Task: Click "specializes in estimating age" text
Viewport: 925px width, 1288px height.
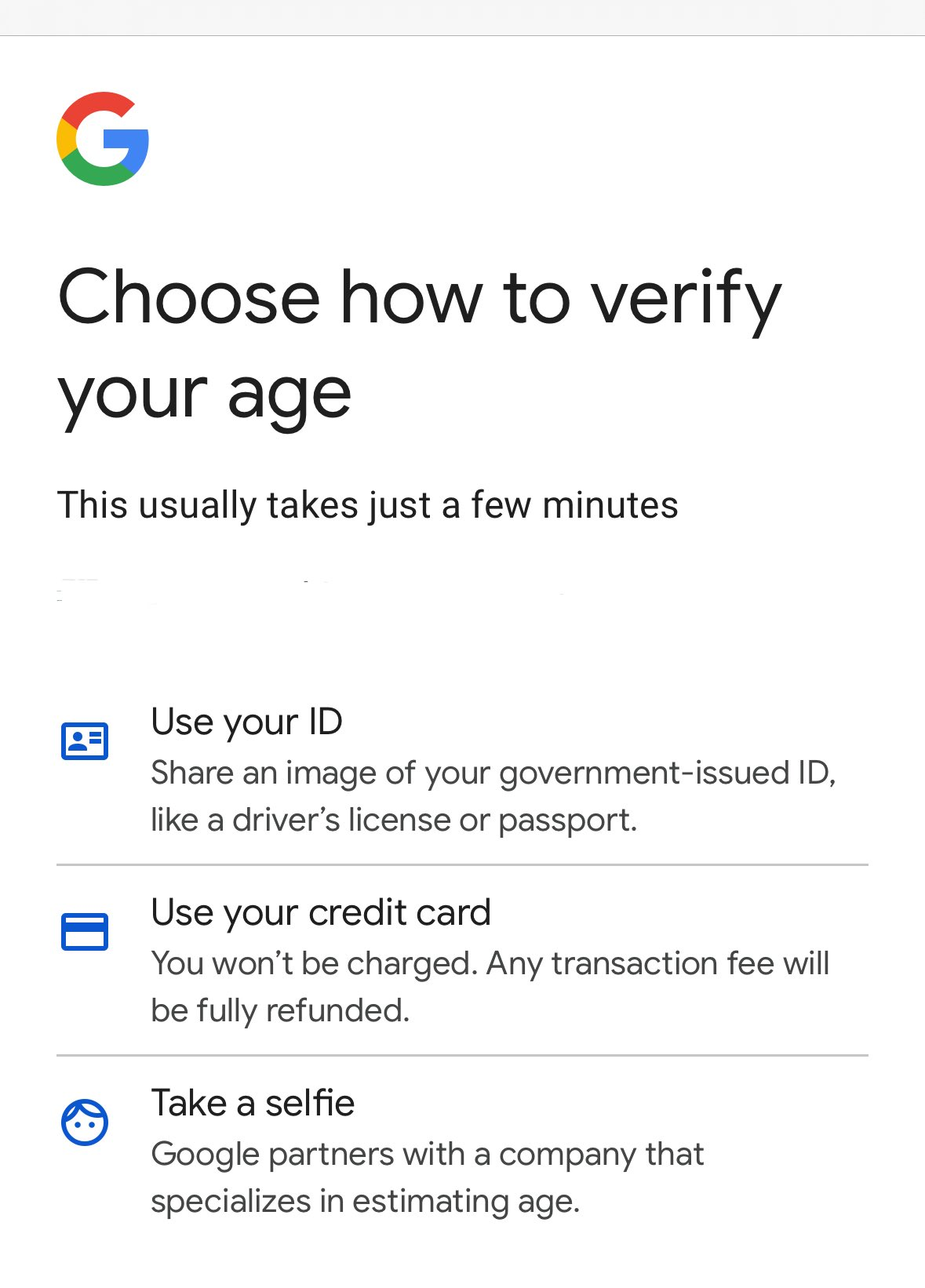Action: pos(365,1201)
